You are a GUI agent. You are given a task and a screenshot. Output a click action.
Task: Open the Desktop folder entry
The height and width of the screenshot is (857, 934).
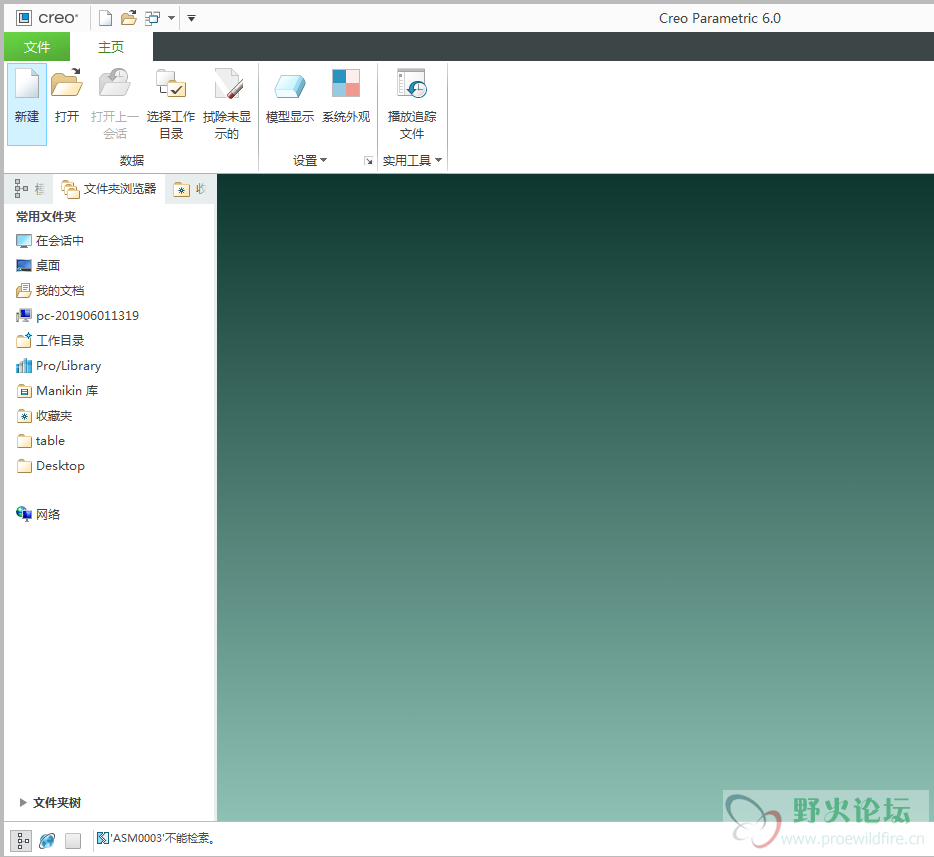pos(50,466)
